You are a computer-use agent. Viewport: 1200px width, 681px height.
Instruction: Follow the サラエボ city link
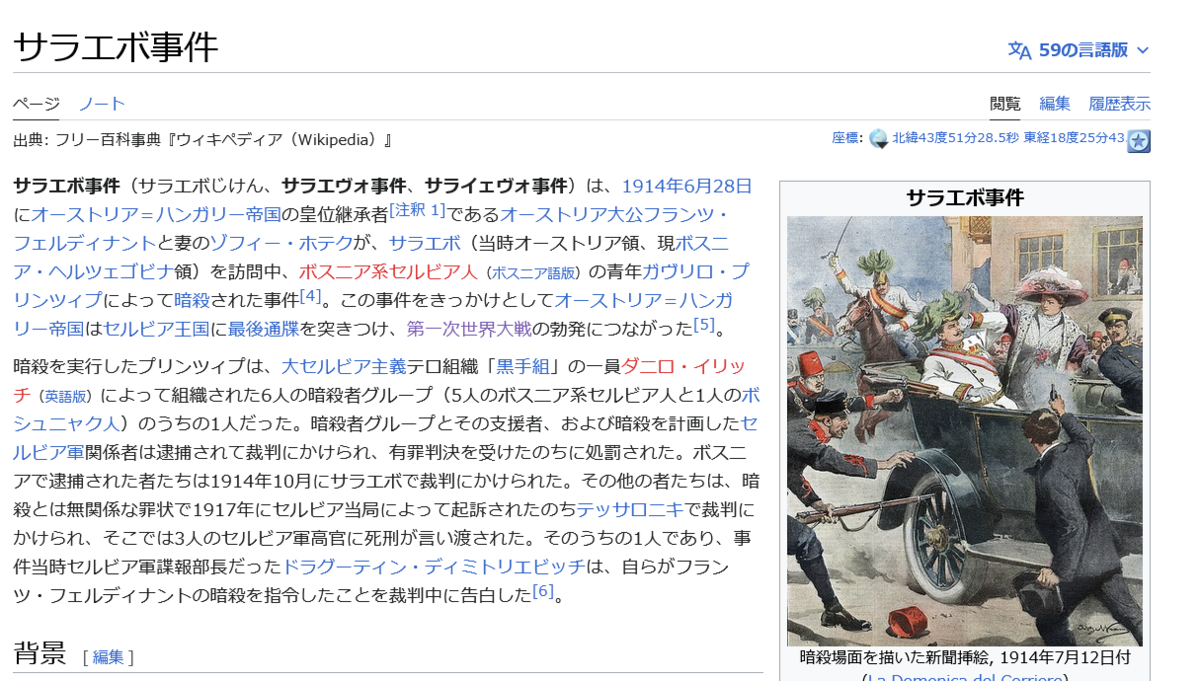click(x=424, y=243)
